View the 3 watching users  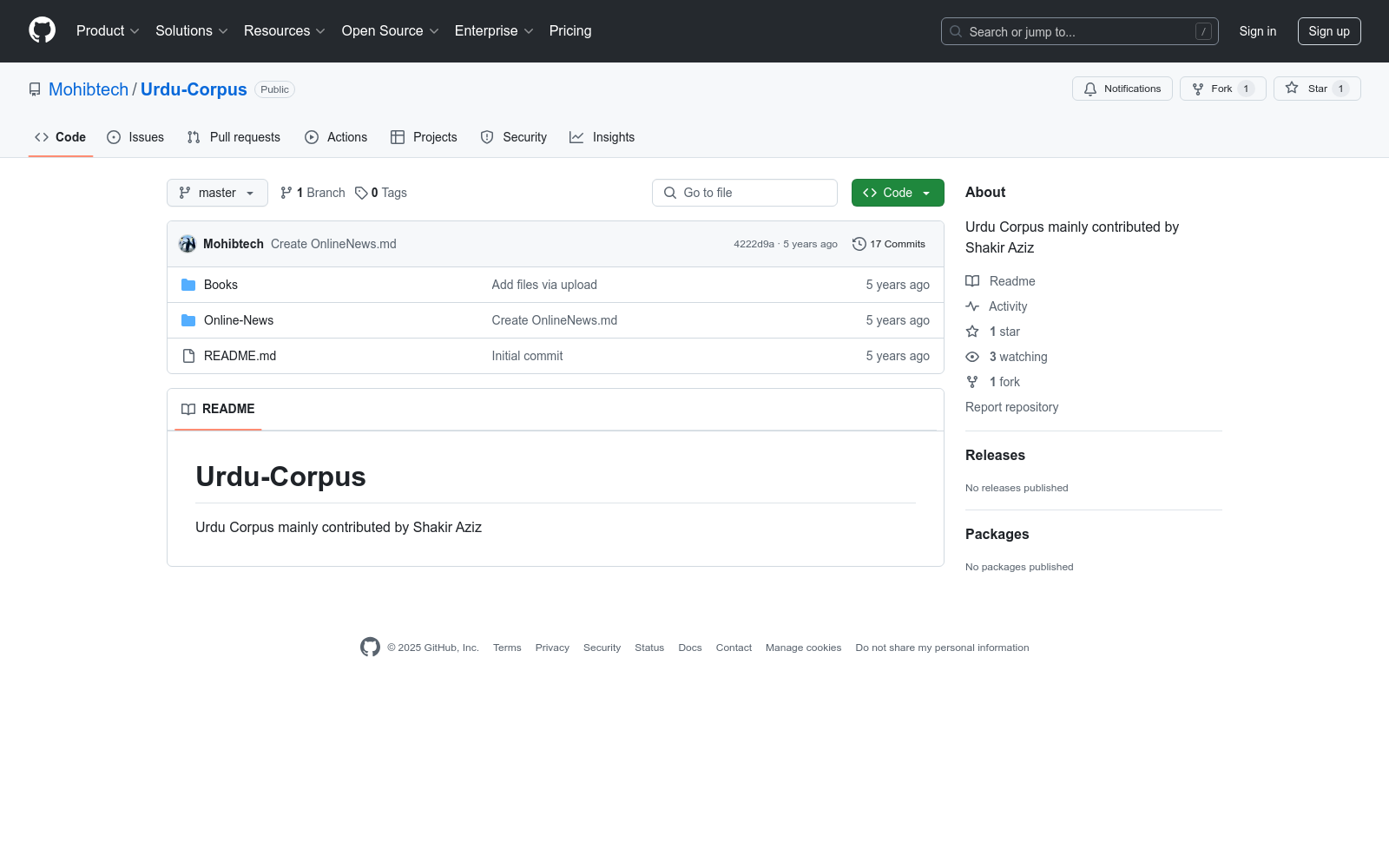(x=1017, y=357)
